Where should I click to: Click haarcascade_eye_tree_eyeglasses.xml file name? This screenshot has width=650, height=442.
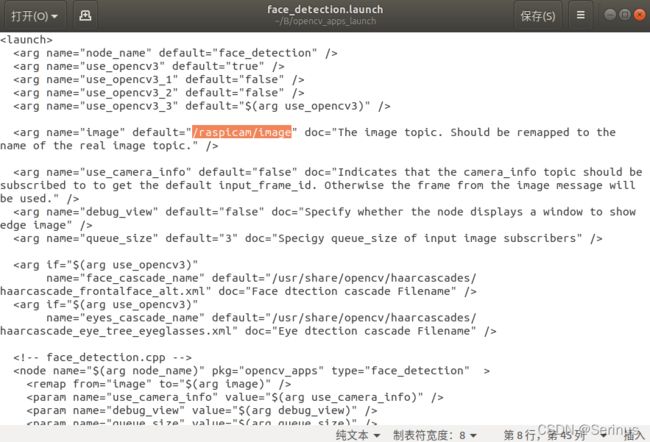click(116, 331)
